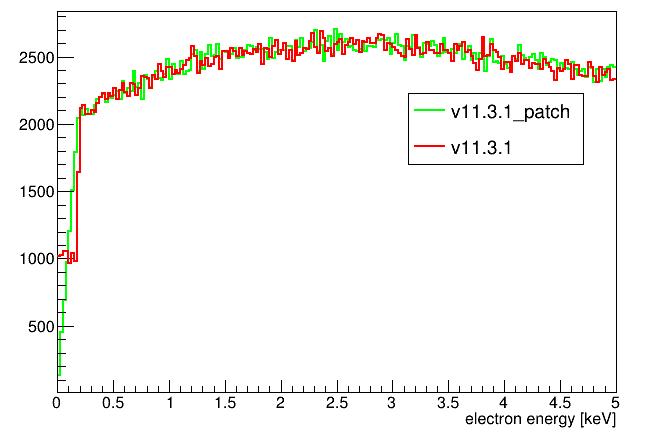Viewport: 650px width, 435px height.
Task: Click the red line sample in legend
Action: click(429, 146)
